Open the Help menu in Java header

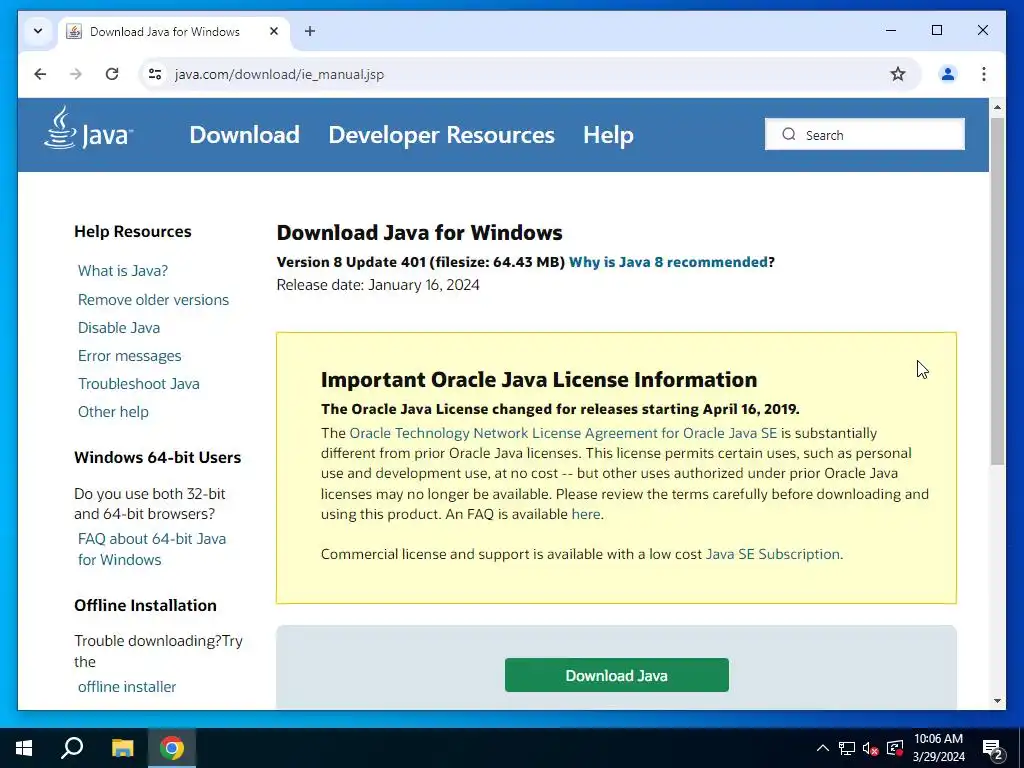pos(608,135)
